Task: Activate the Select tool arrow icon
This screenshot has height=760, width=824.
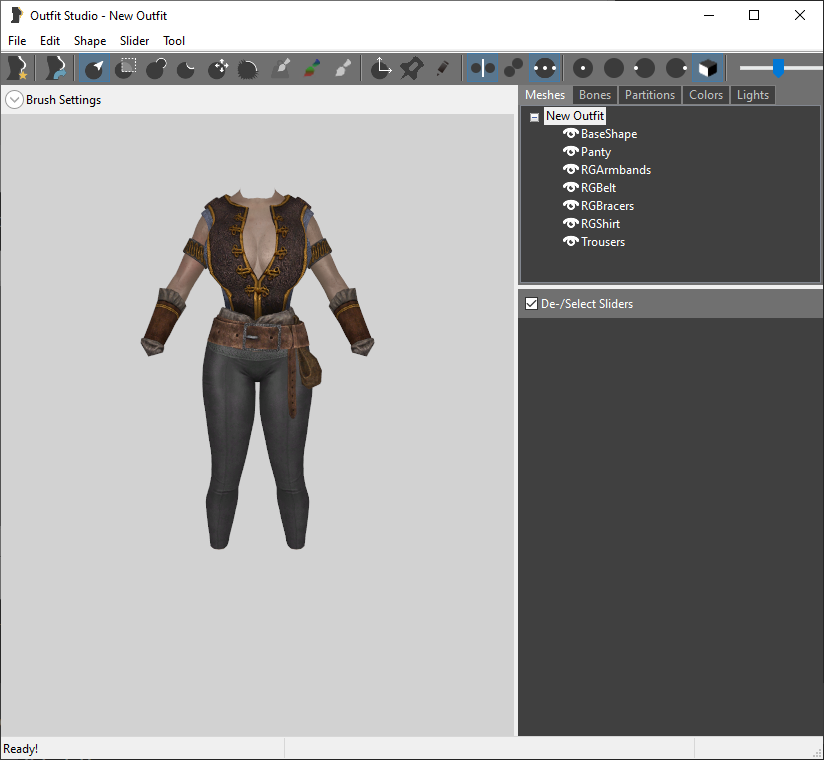Action: click(95, 68)
